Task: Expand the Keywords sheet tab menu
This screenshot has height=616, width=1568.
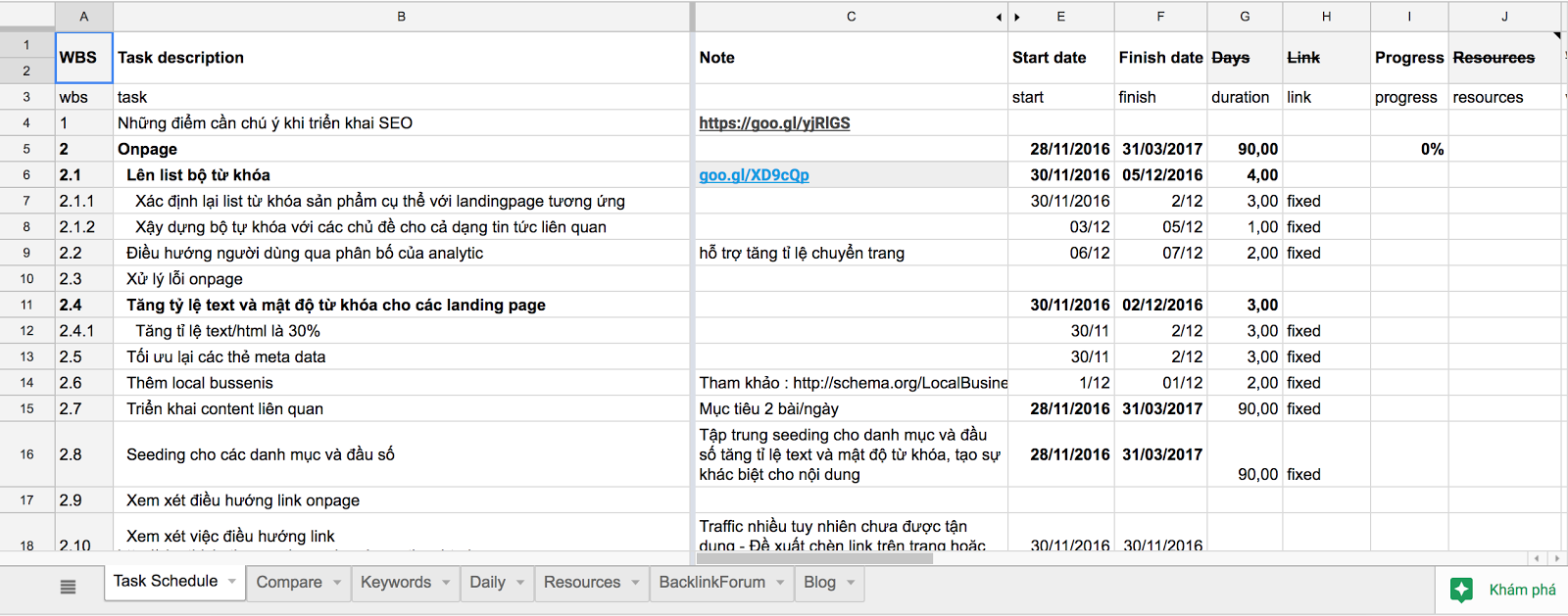Action: click(446, 582)
